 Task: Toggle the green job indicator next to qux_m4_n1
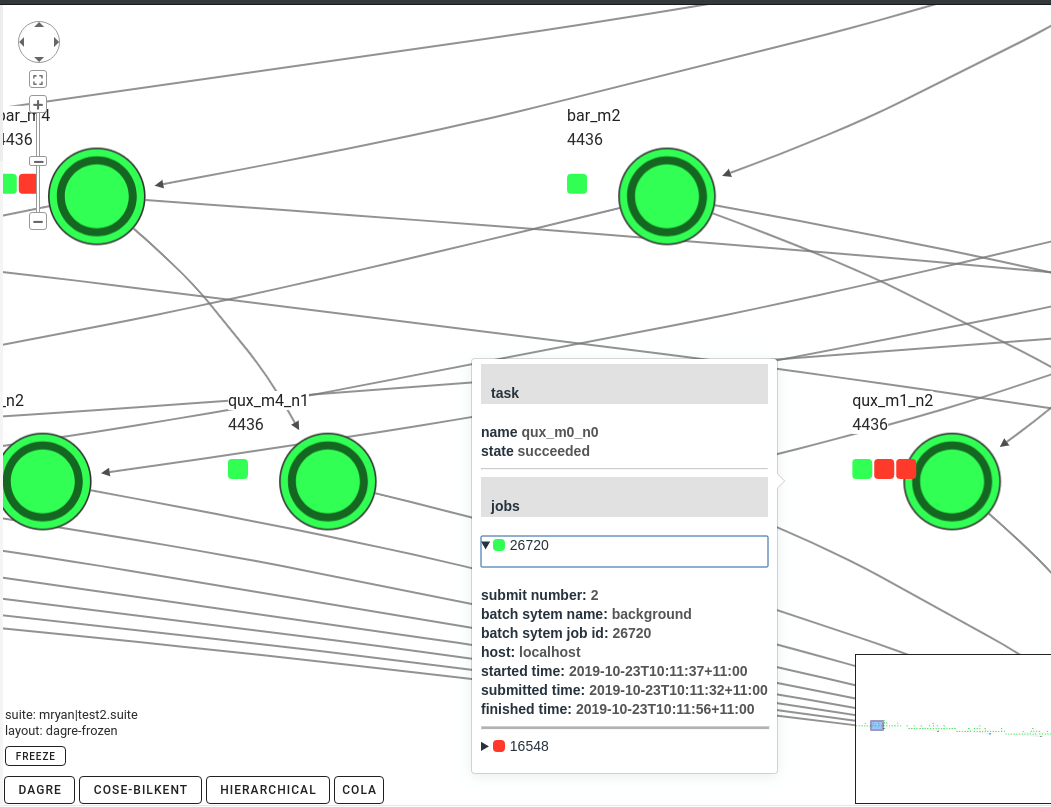pos(237,468)
